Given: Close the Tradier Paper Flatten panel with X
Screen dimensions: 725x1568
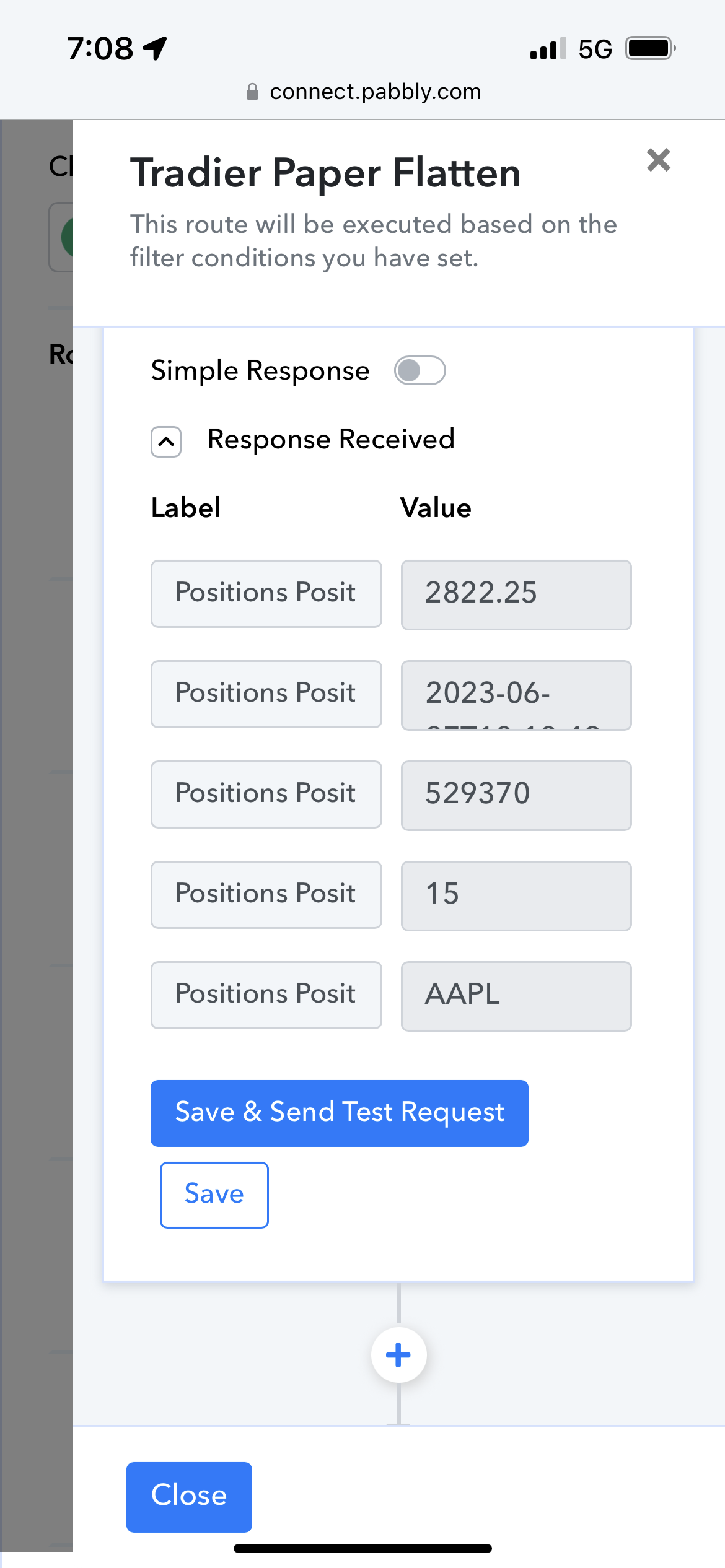Looking at the screenshot, I should 658,160.
